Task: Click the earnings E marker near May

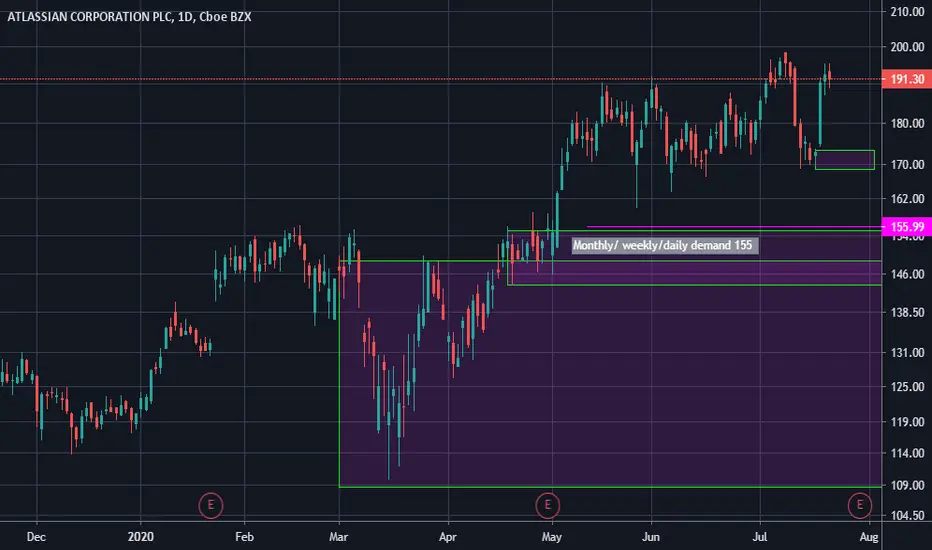Action: (547, 505)
